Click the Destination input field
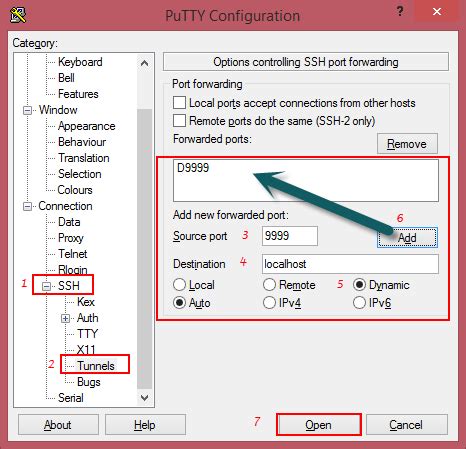 coord(350,264)
